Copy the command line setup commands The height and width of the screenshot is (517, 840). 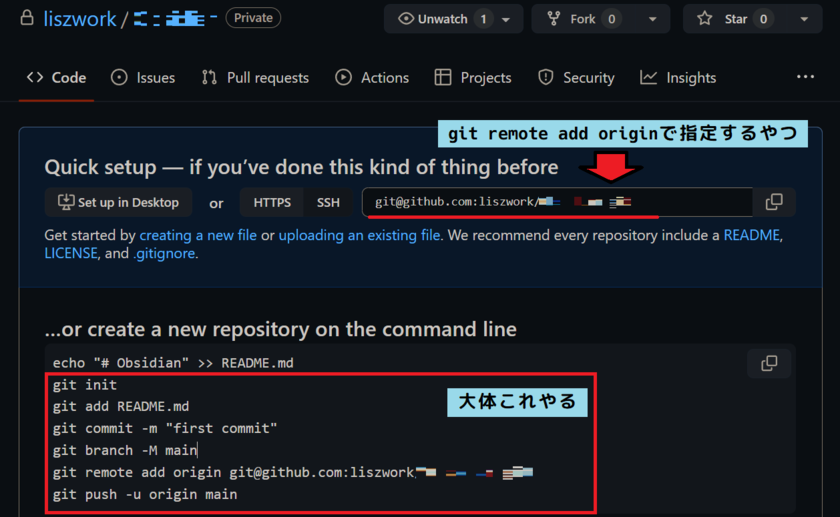769,363
